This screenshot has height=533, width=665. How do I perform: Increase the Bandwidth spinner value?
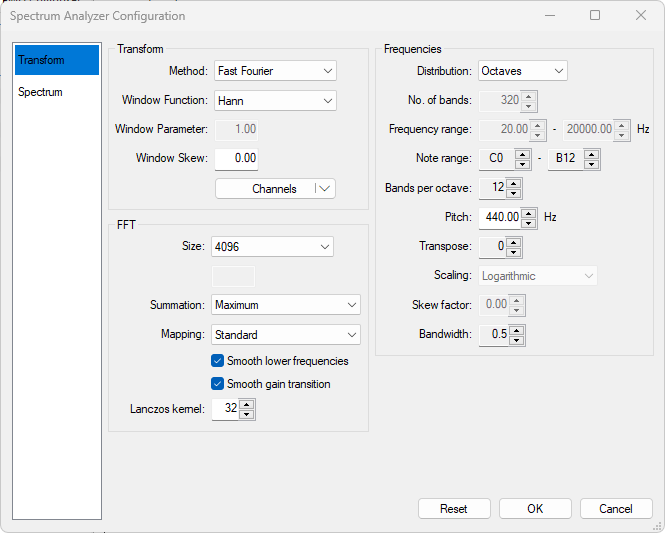(x=516, y=329)
